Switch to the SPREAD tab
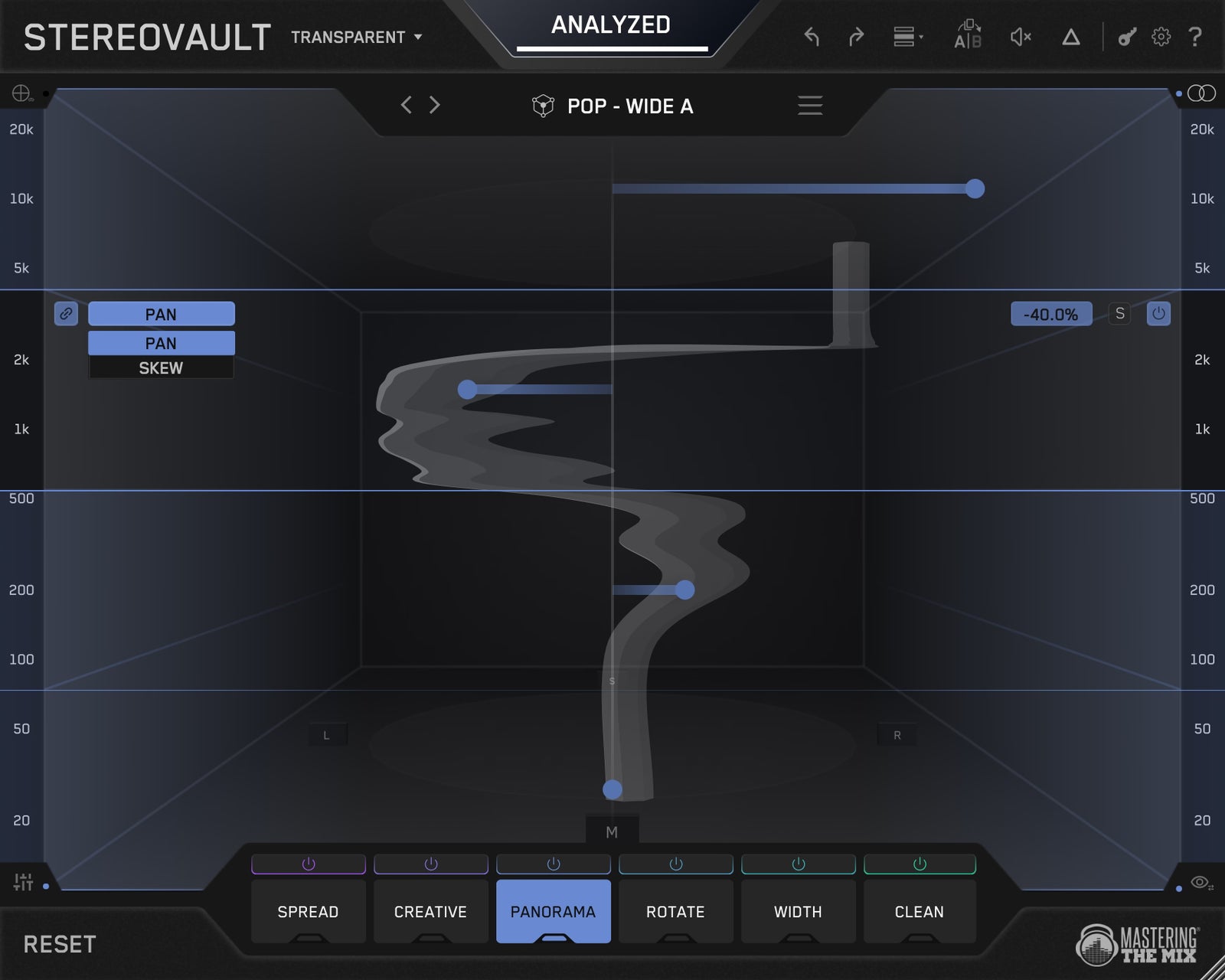The image size is (1225, 980). coord(309,911)
